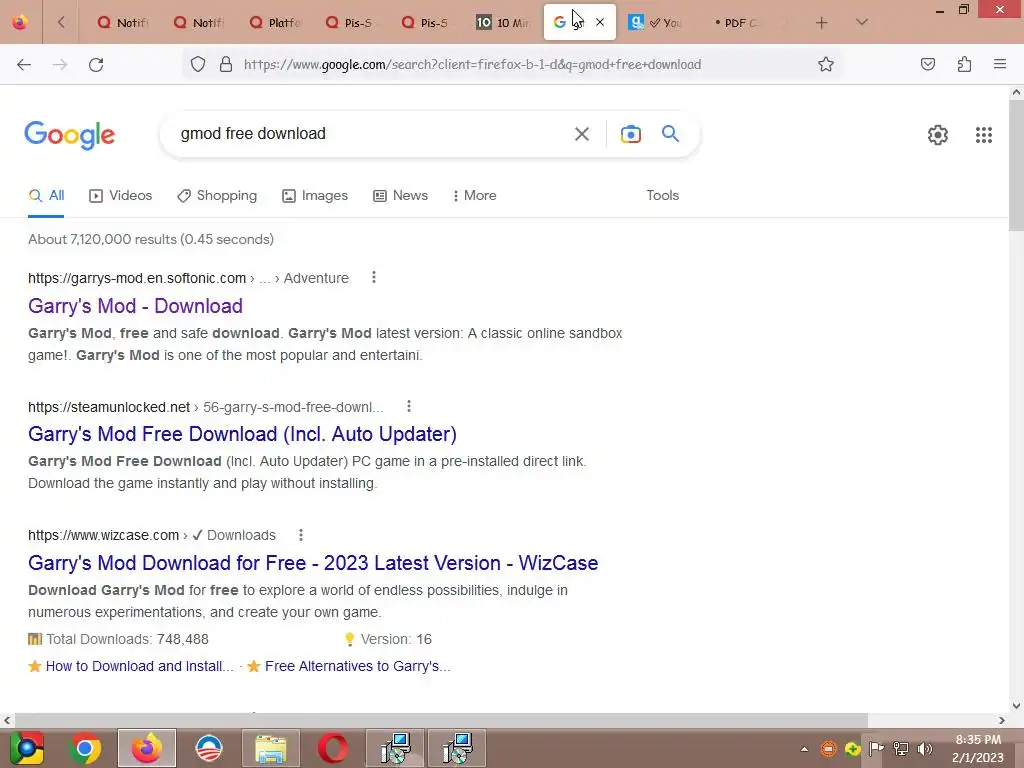Open Opera from the taskbar
The width and height of the screenshot is (1024, 768).
click(x=332, y=748)
